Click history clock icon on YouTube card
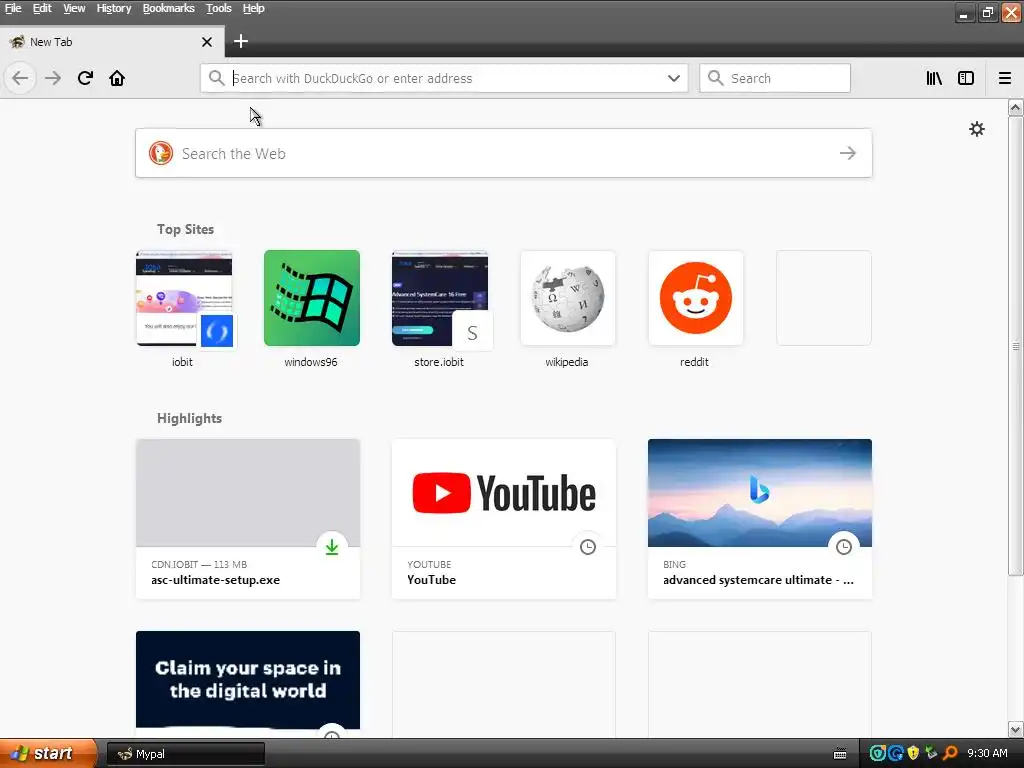Viewport: 1024px width, 768px height. point(588,547)
